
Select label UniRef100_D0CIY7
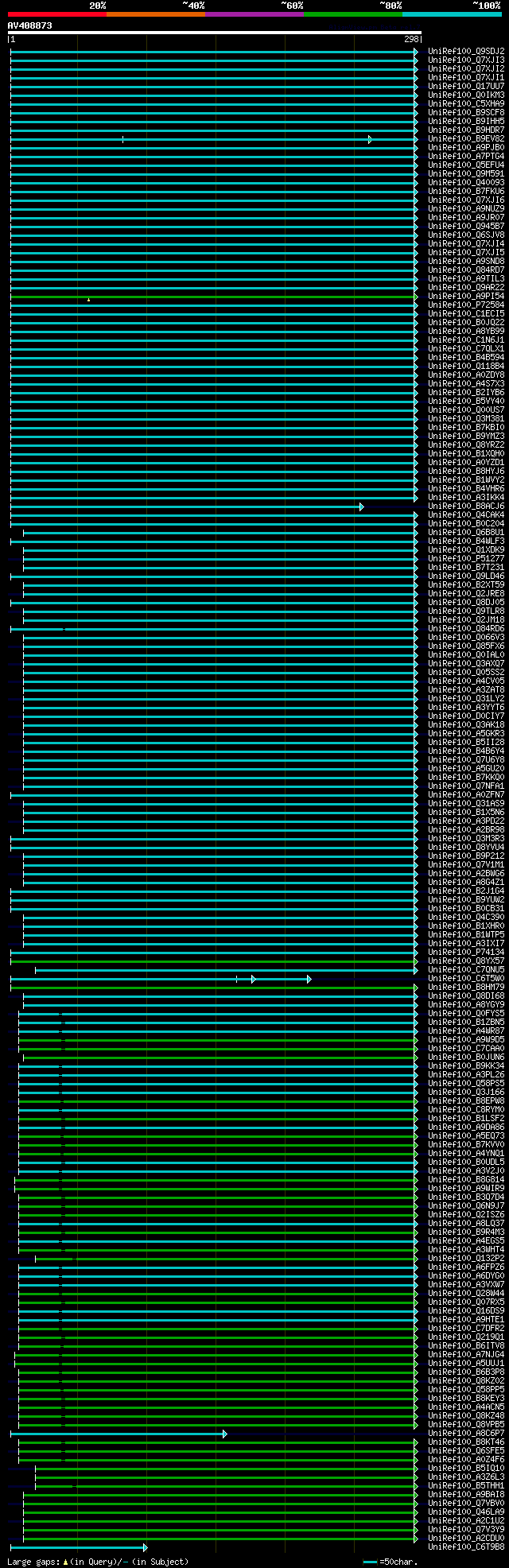point(466,716)
